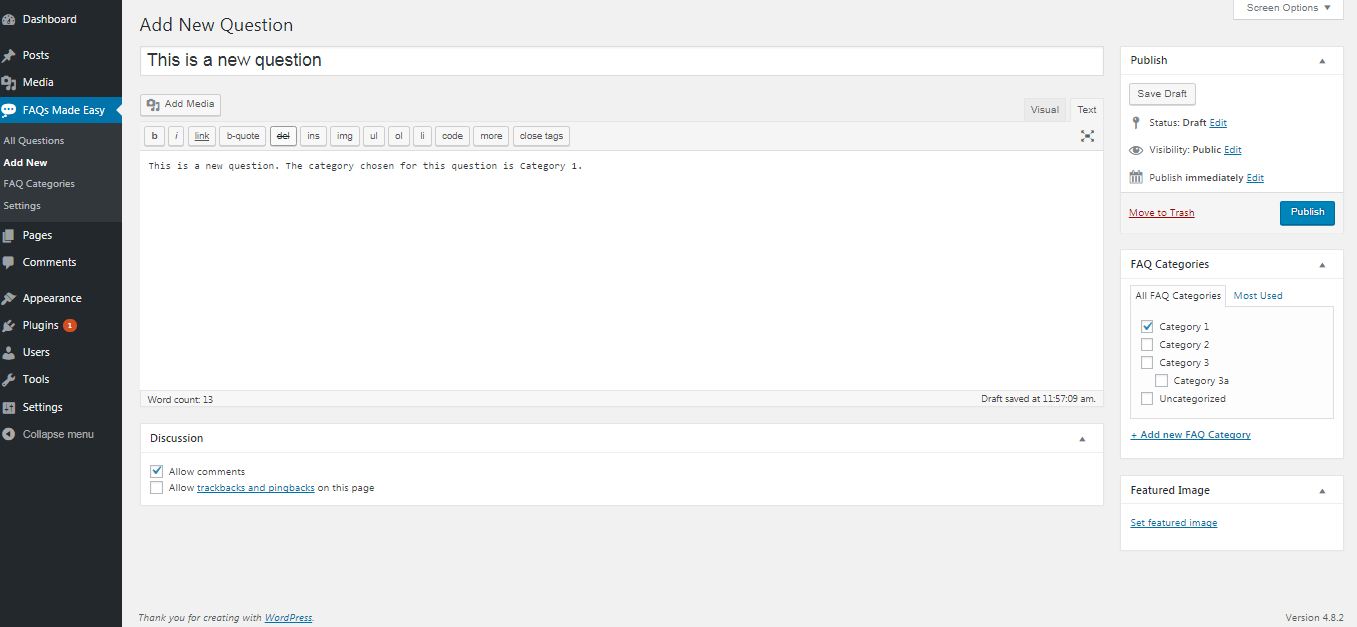The width and height of the screenshot is (1357, 627).
Task: Click the Users person icon
Action: [9, 352]
